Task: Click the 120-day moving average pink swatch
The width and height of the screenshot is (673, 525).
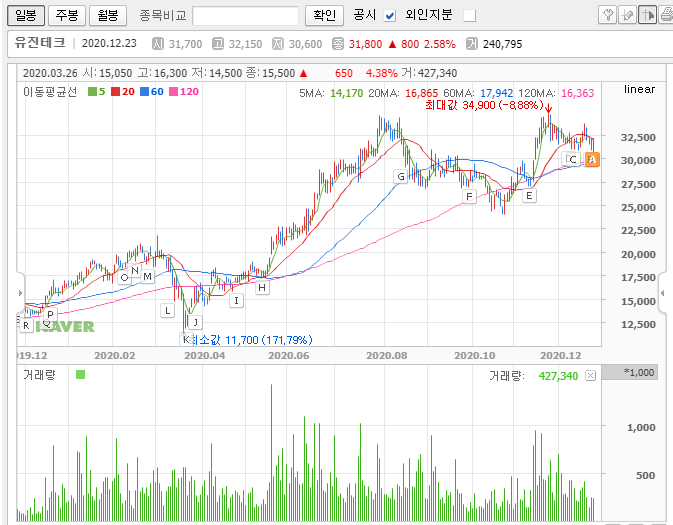Action: tap(173, 91)
